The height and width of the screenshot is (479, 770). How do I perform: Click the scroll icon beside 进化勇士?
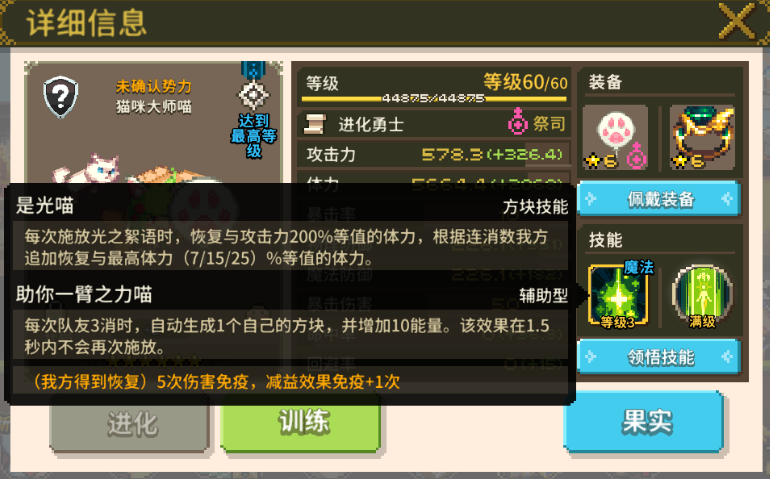point(314,124)
